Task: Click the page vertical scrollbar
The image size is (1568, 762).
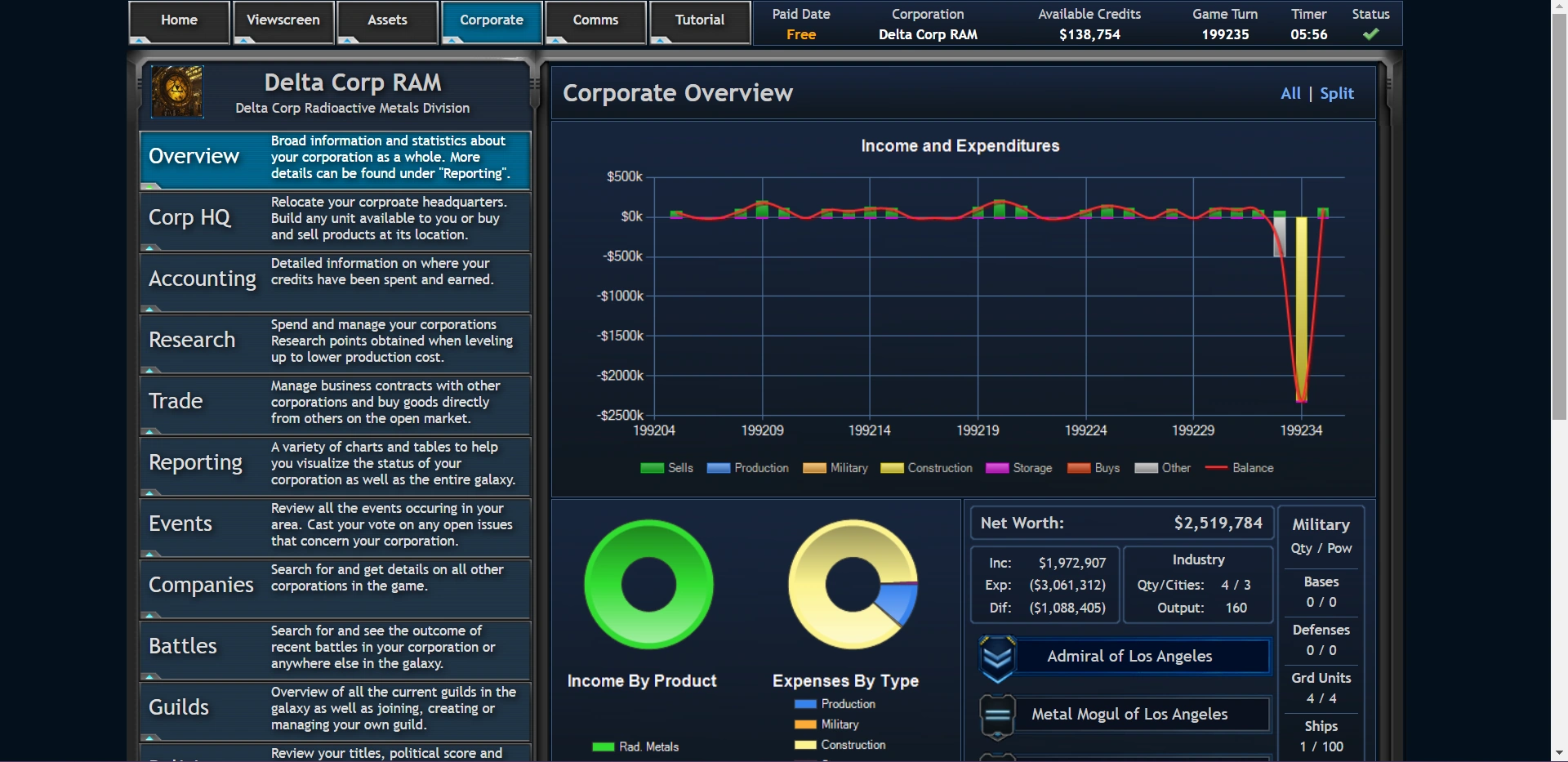Action: 1559,381
